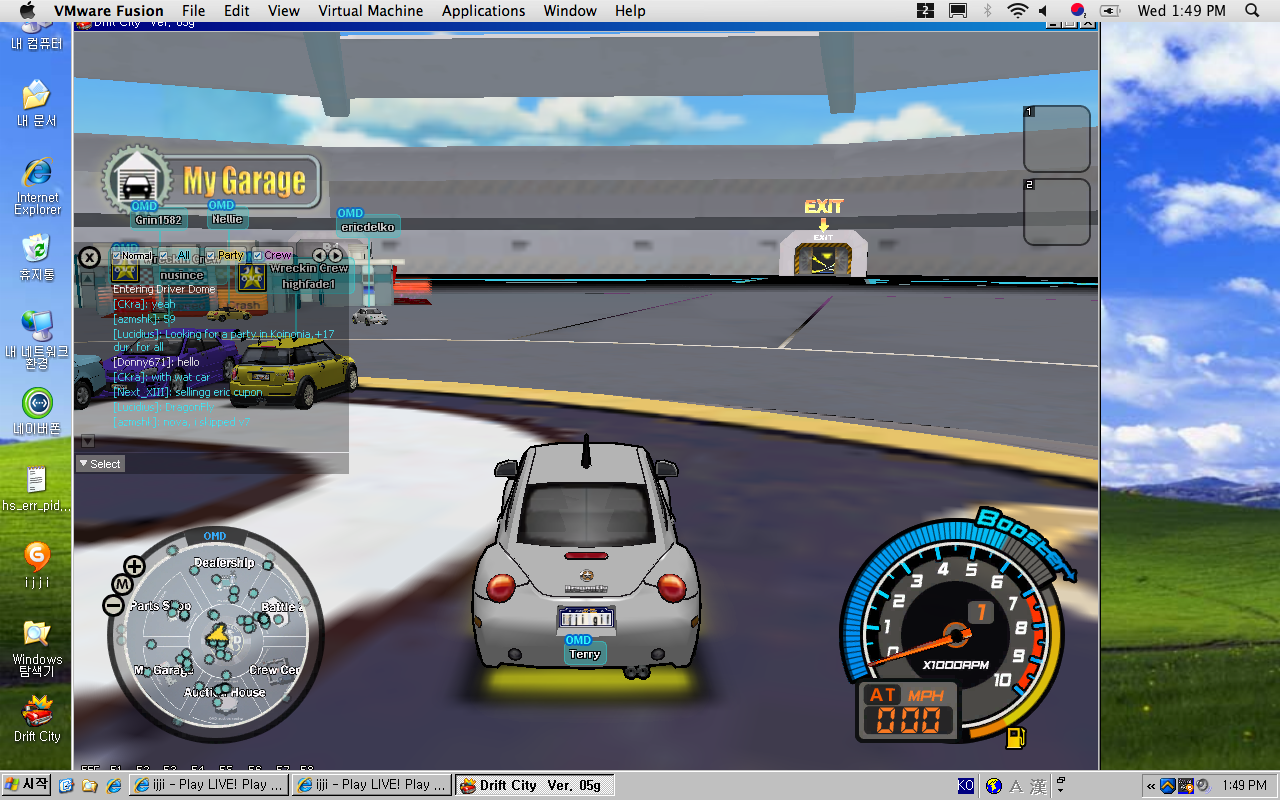Open the Edit menu
Screen dimensions: 1280x800
pyautogui.click(x=237, y=11)
